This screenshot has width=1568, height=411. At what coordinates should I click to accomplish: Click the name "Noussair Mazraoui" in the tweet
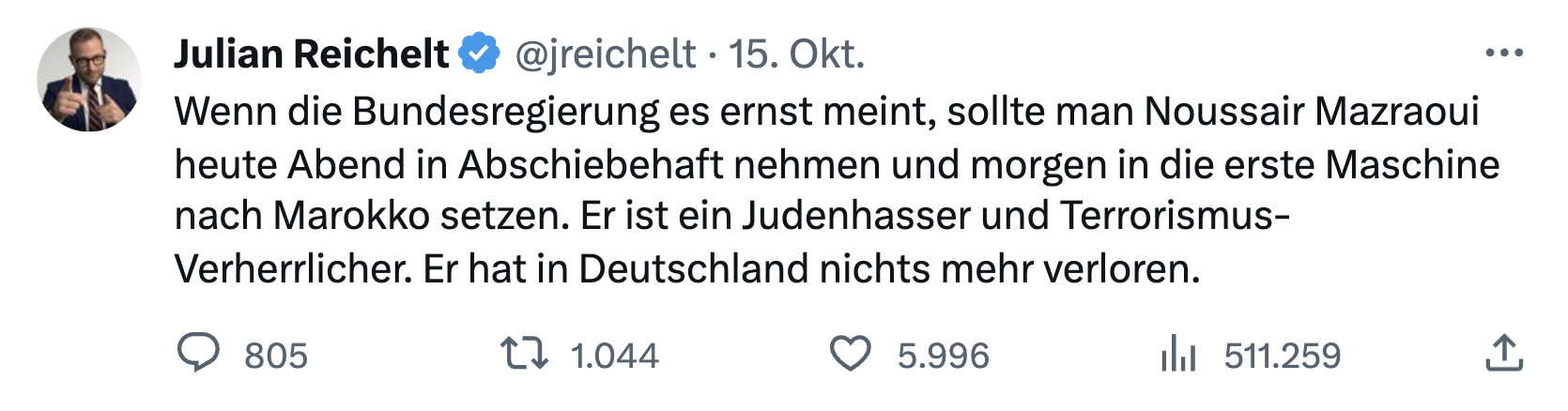pyautogui.click(x=1311, y=112)
